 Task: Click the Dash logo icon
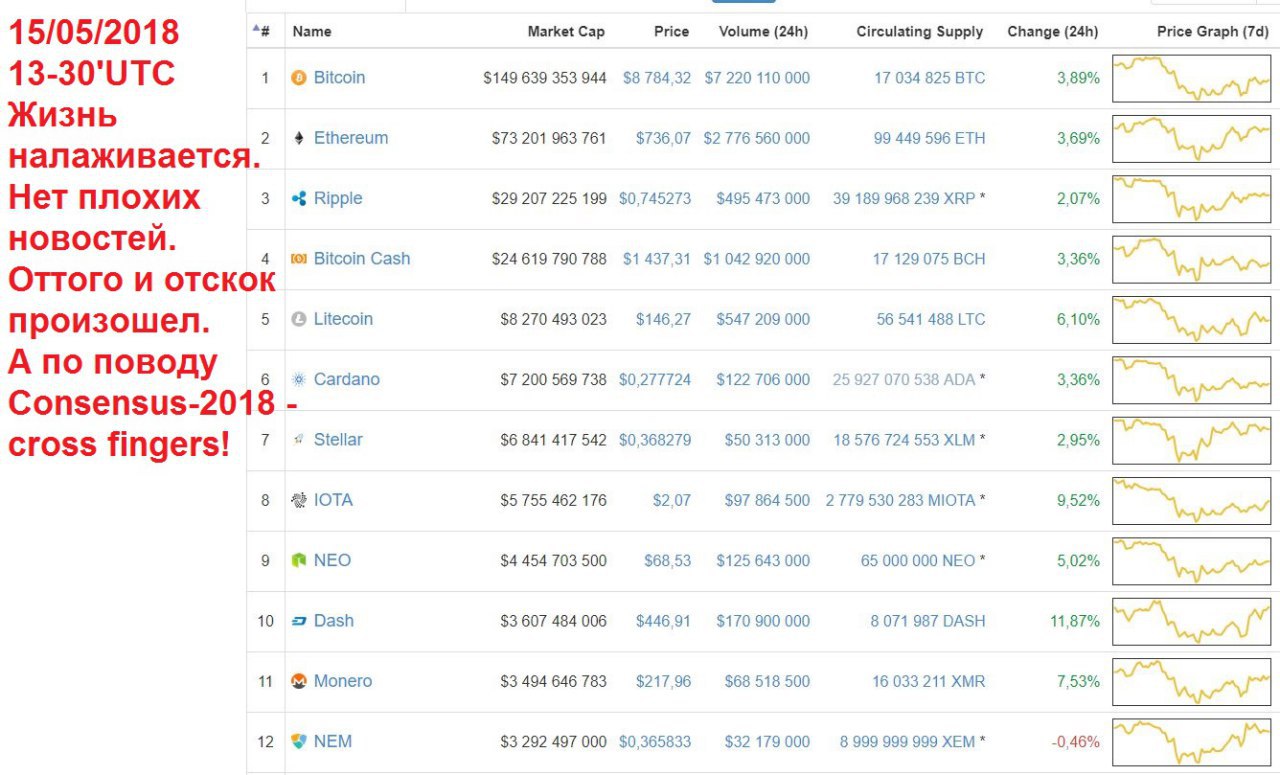click(x=298, y=621)
